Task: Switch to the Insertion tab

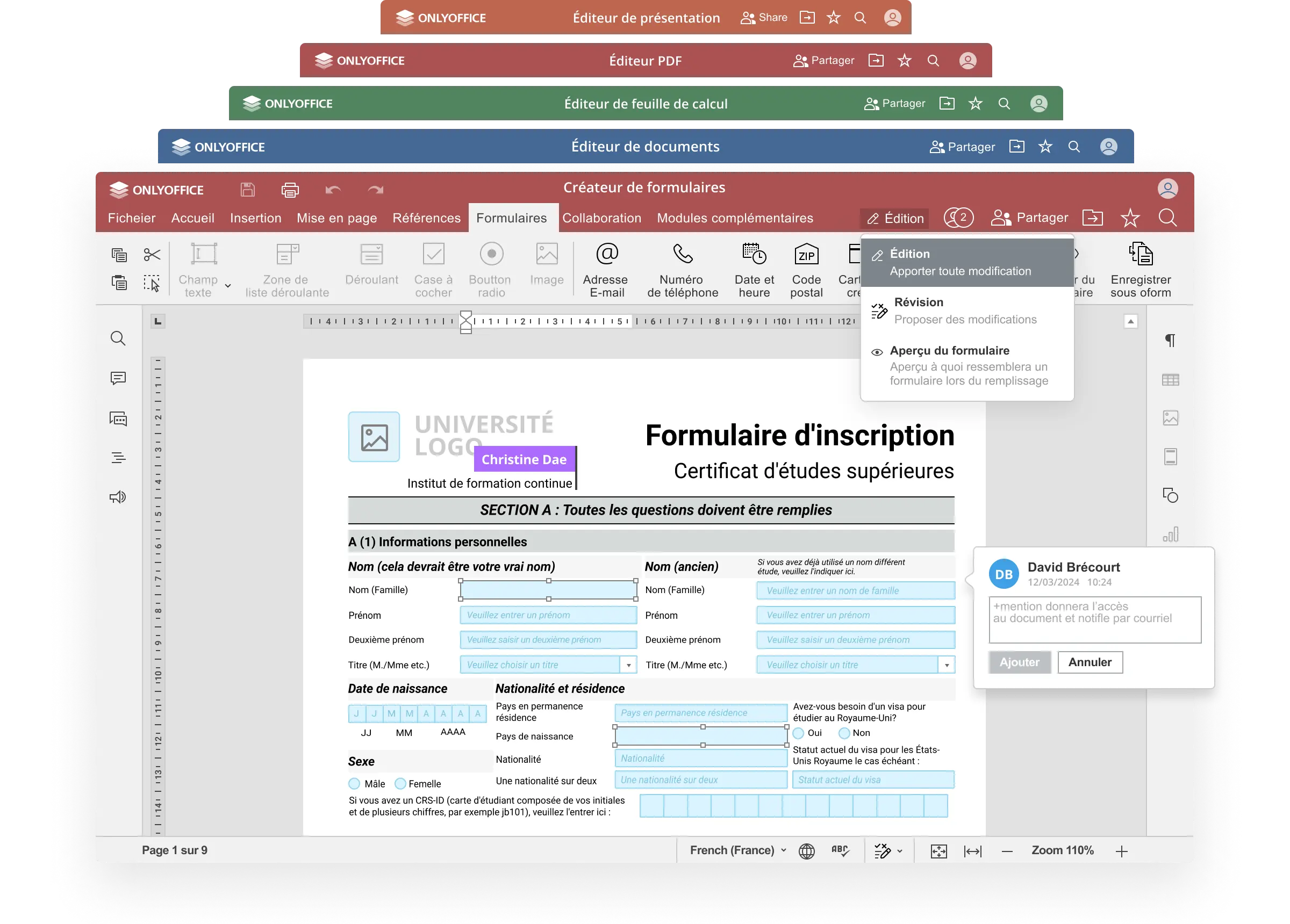Action: [x=255, y=218]
